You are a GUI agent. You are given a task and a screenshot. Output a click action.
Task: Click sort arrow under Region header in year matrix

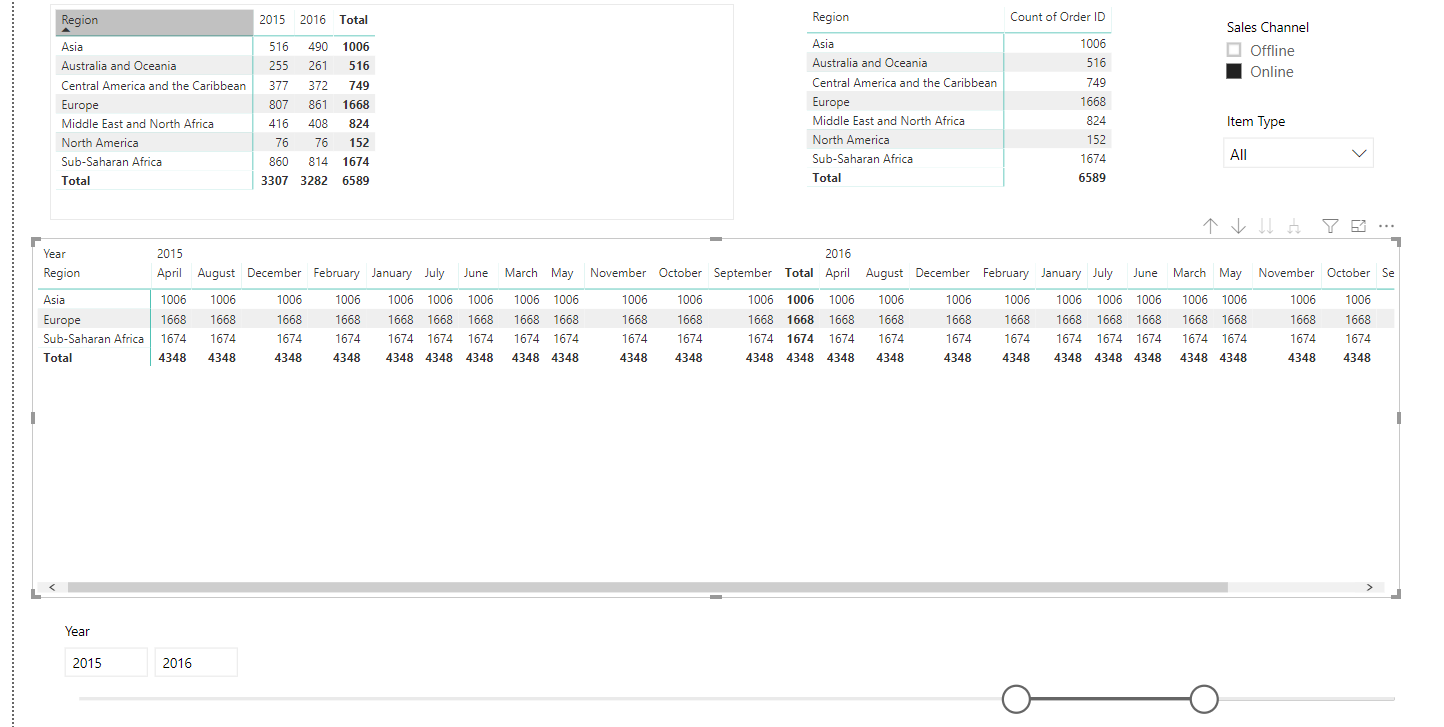[x=66, y=30]
